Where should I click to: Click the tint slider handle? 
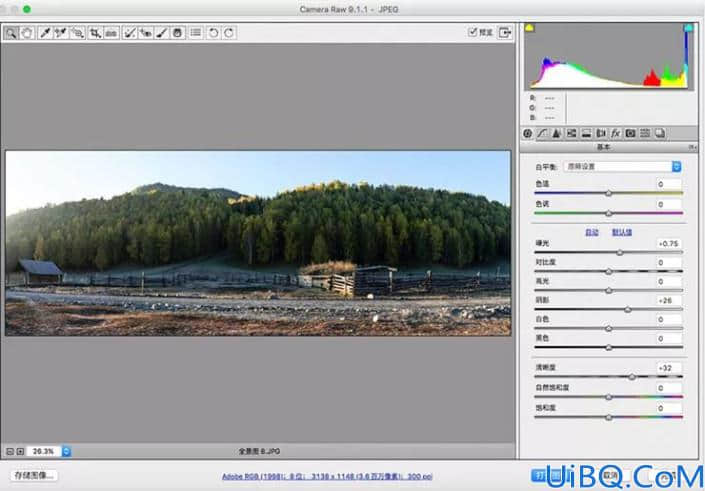[x=608, y=213]
